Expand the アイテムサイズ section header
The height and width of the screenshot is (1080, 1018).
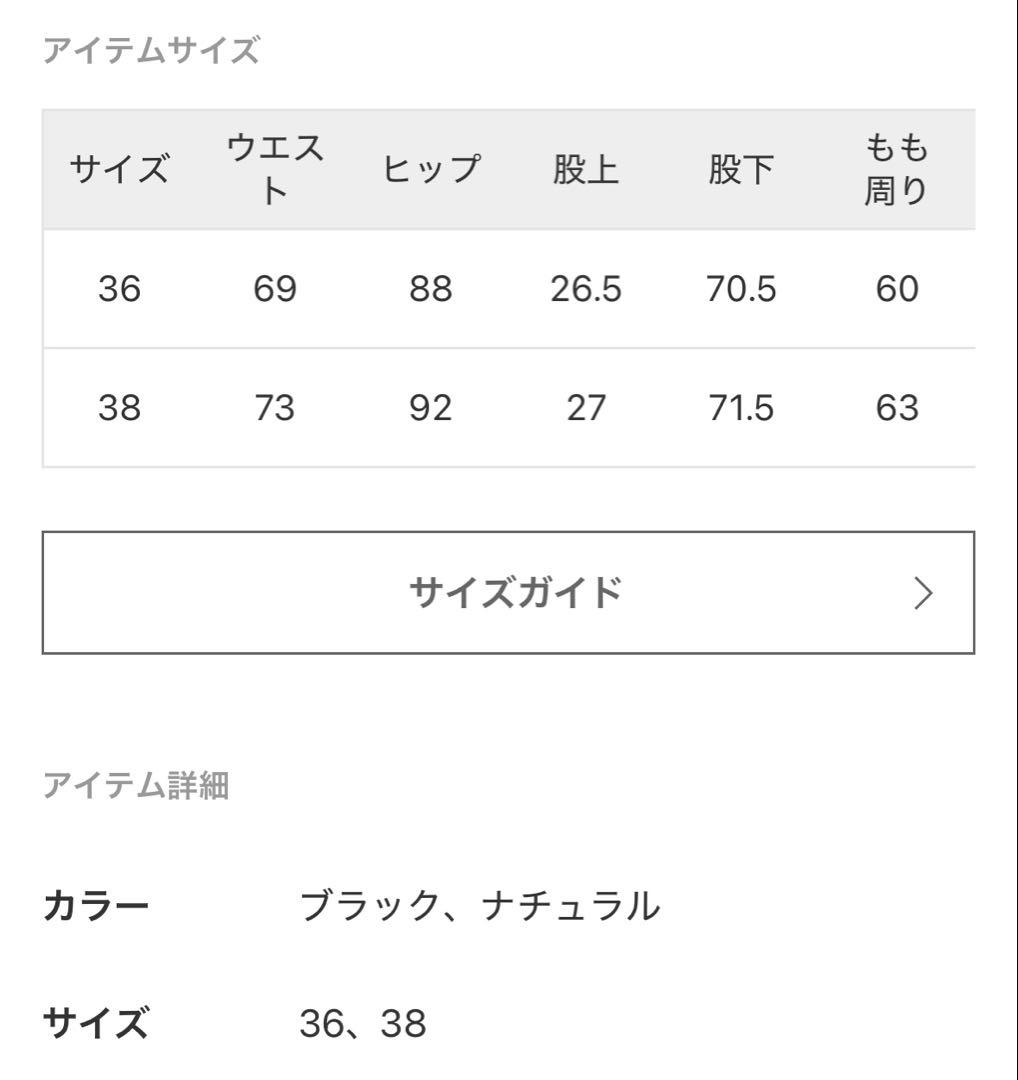pyautogui.click(x=150, y=48)
